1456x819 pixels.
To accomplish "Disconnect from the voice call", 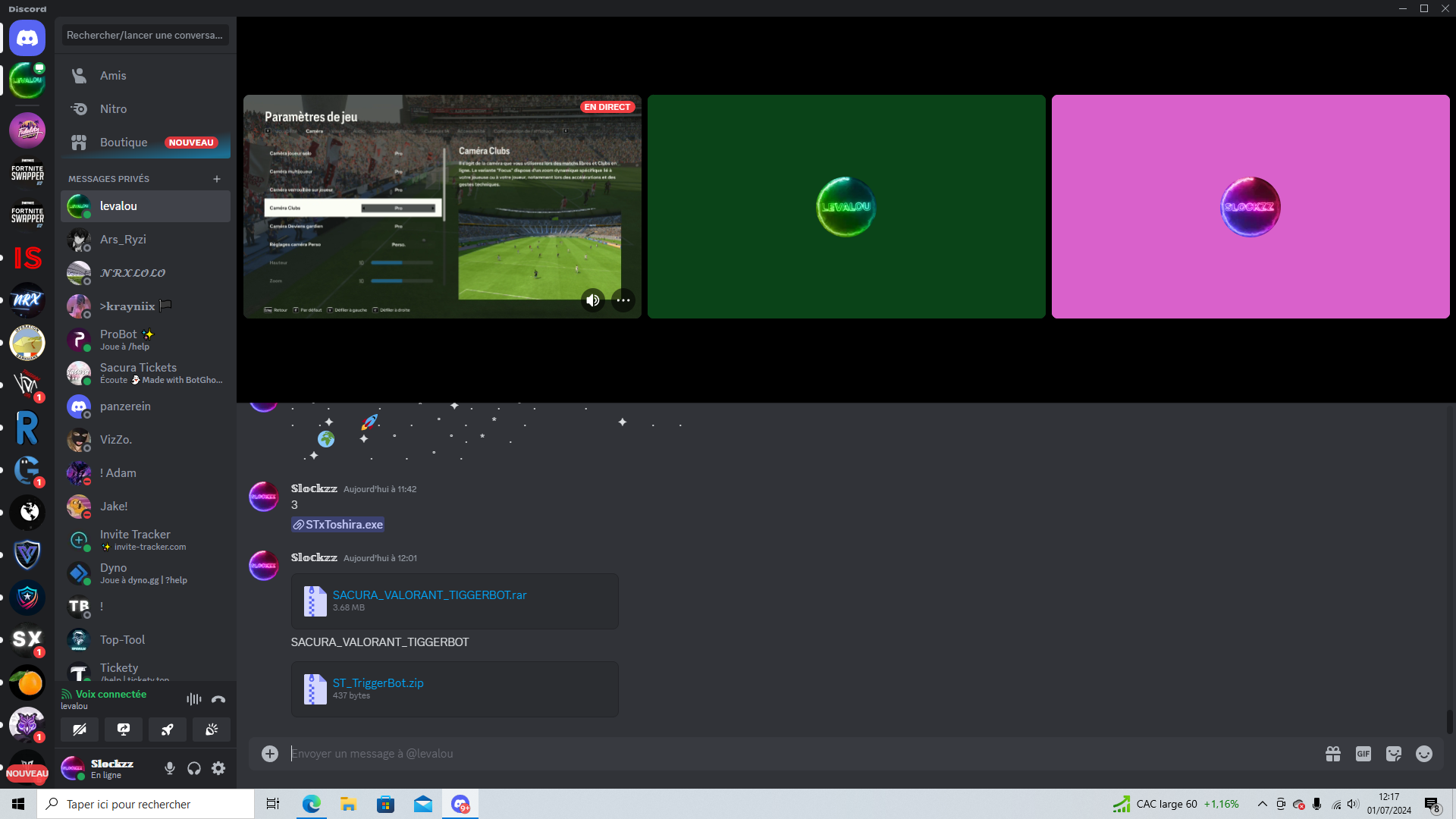I will tap(218, 699).
